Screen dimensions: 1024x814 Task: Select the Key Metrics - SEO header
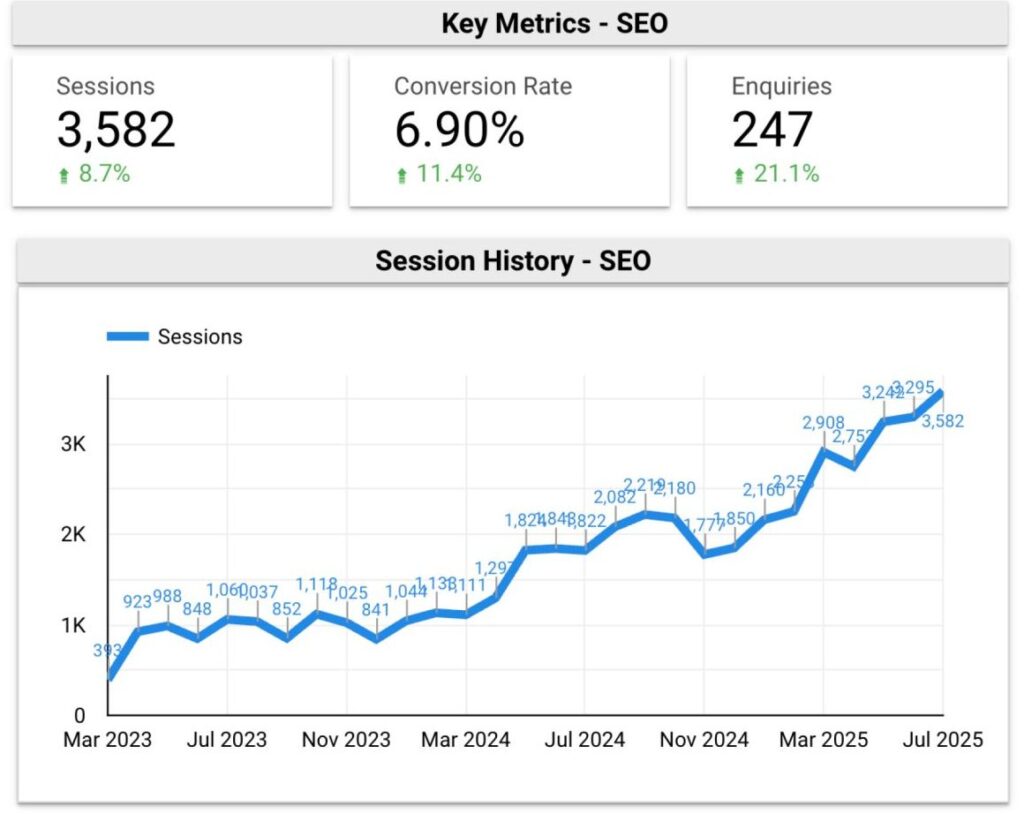point(510,23)
